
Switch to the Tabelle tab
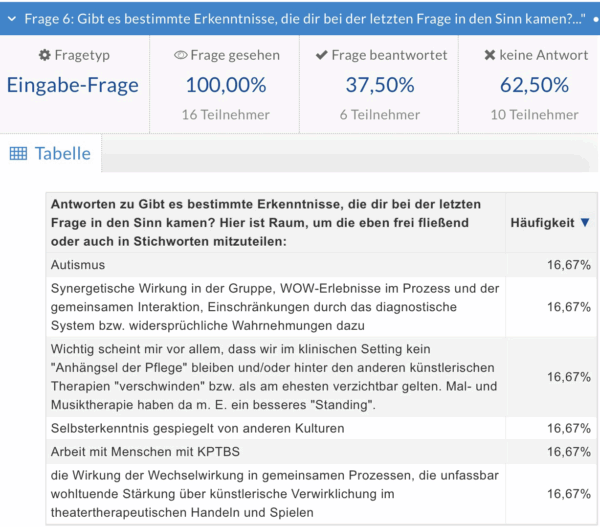pyautogui.click(x=62, y=153)
